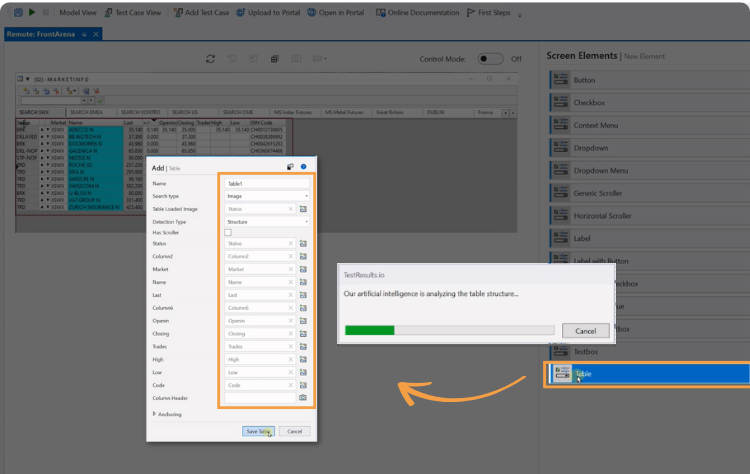Select the Horizontal Scroller screen element
Viewport: 750px width, 474px height.
[649, 216]
